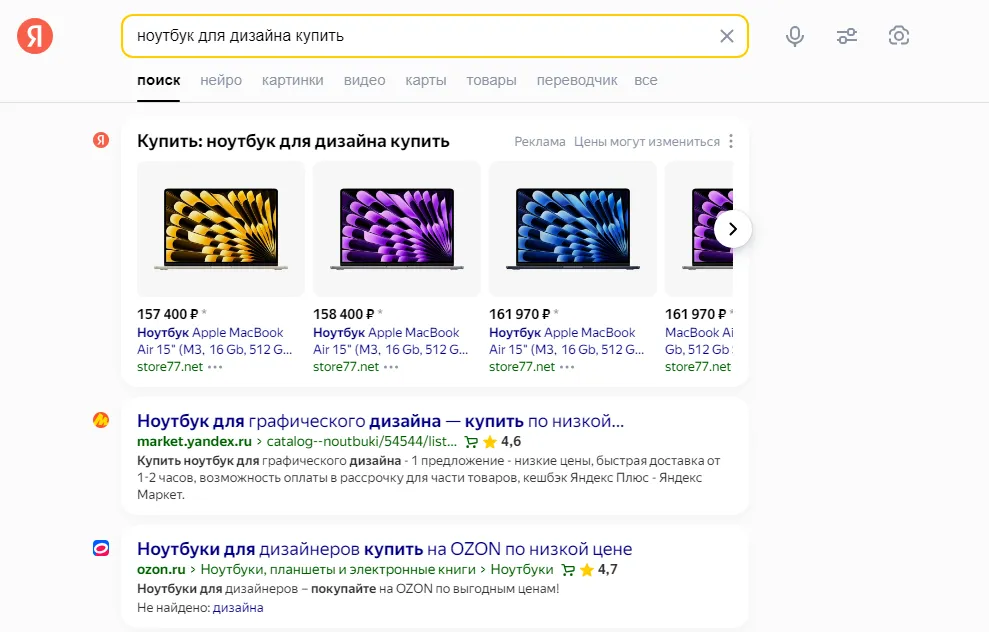989x632 pixels.
Task: Open MacBook listing priced 157 400 ₽
Action: tap(214, 341)
